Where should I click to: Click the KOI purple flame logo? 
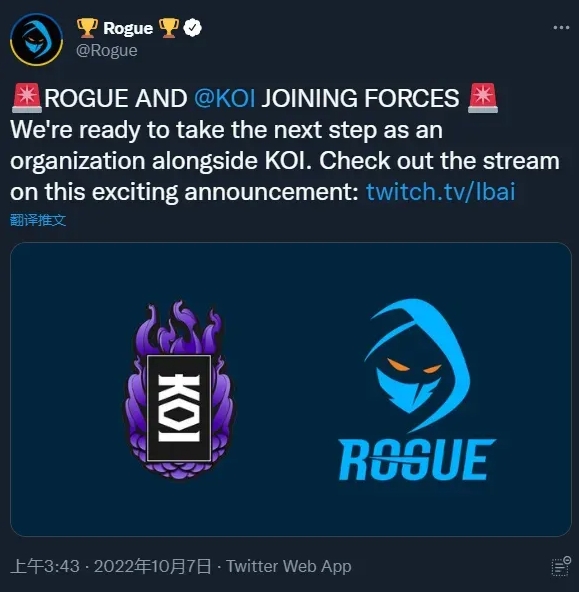tap(179, 390)
